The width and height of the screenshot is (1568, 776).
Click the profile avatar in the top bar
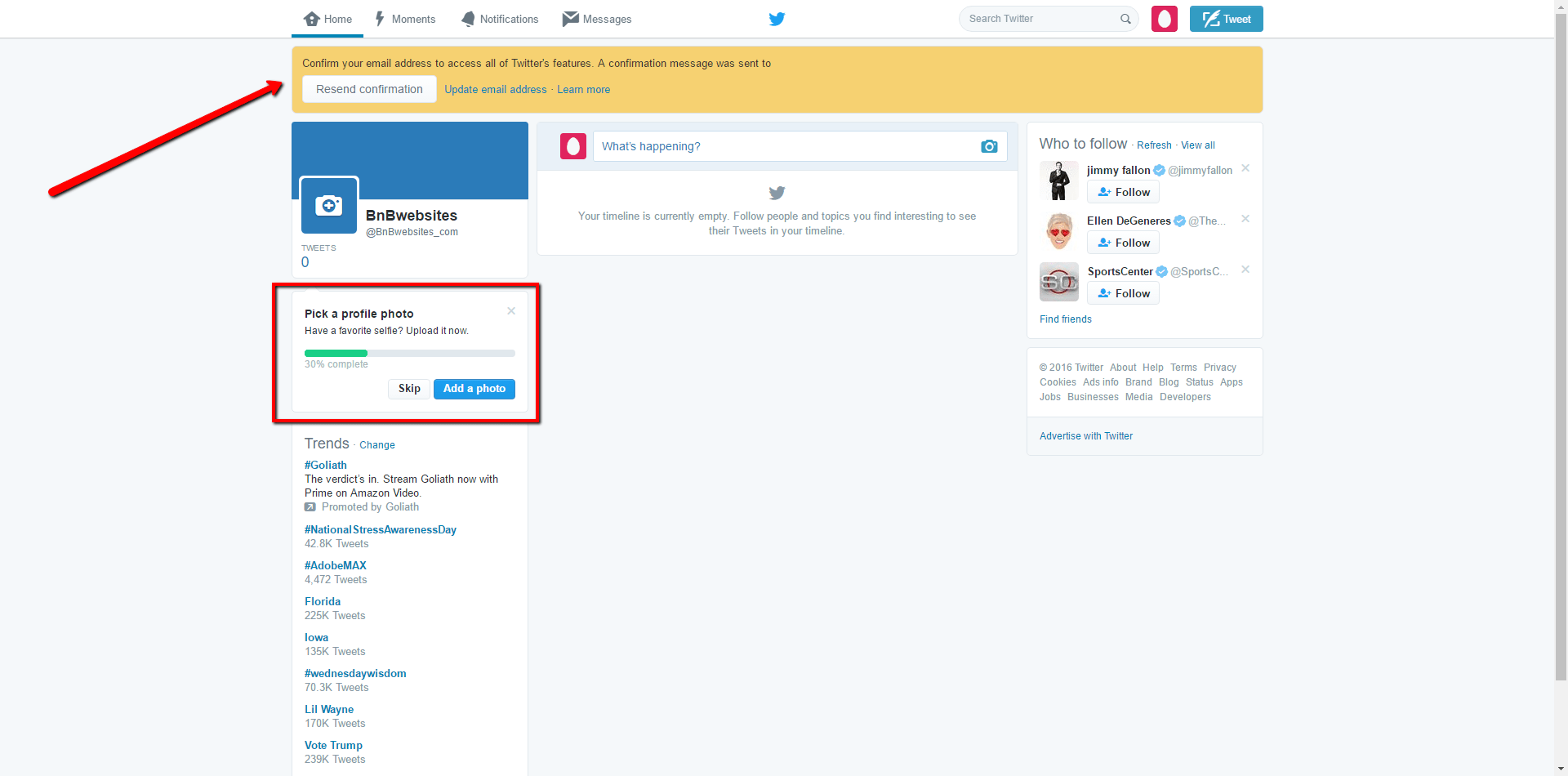[1164, 18]
